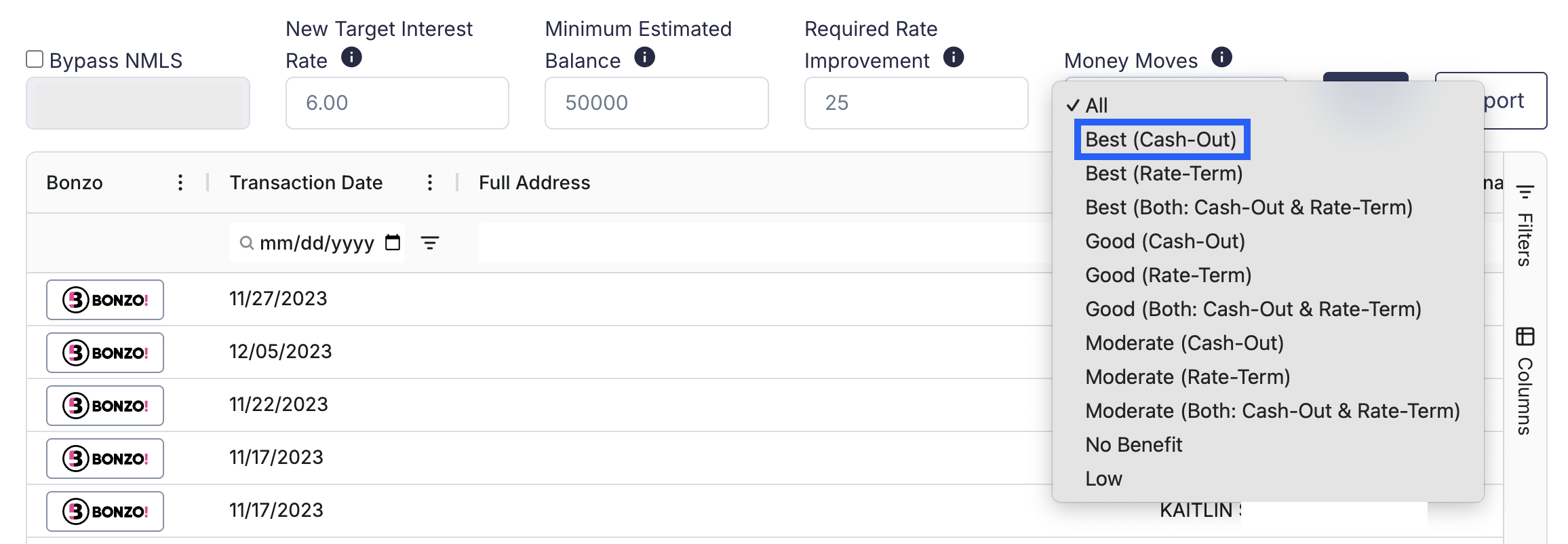Viewport: 1568px width, 544px height.
Task: Enable the Bypass NMLS checkbox
Action: coord(35,59)
